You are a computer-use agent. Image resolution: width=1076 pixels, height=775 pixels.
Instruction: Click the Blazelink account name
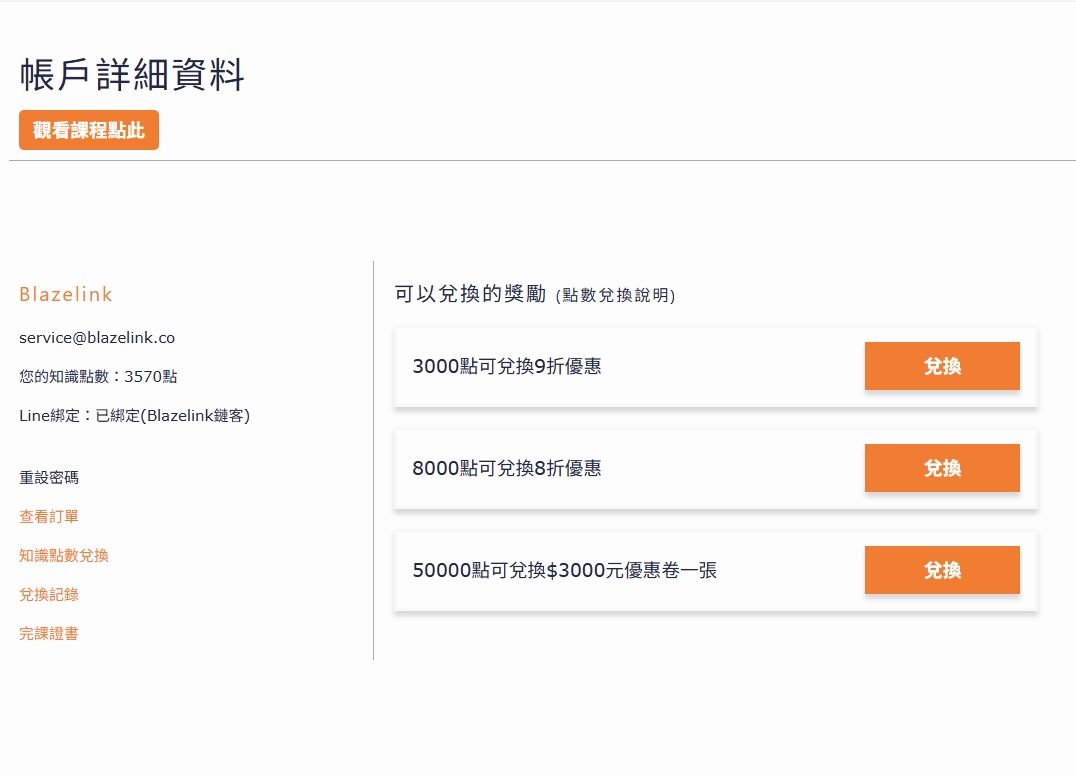66,294
